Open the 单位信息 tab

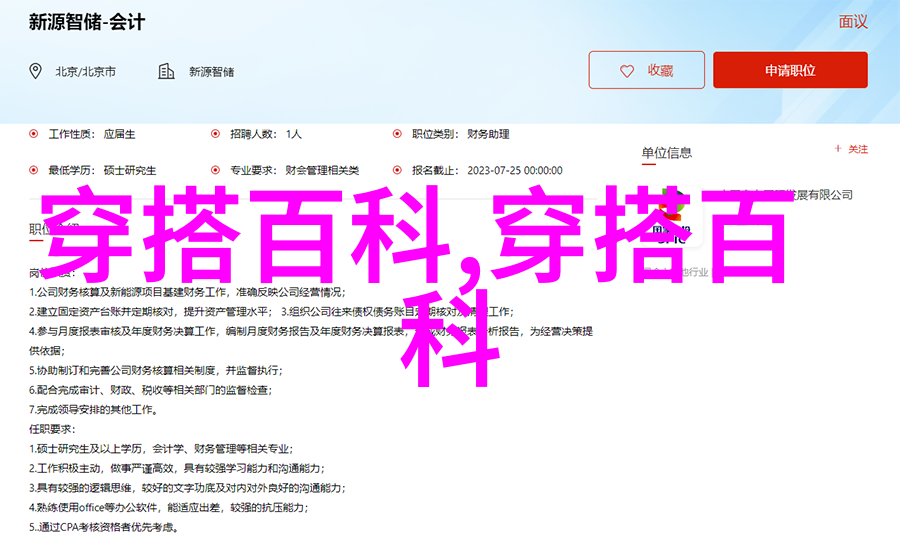666,153
